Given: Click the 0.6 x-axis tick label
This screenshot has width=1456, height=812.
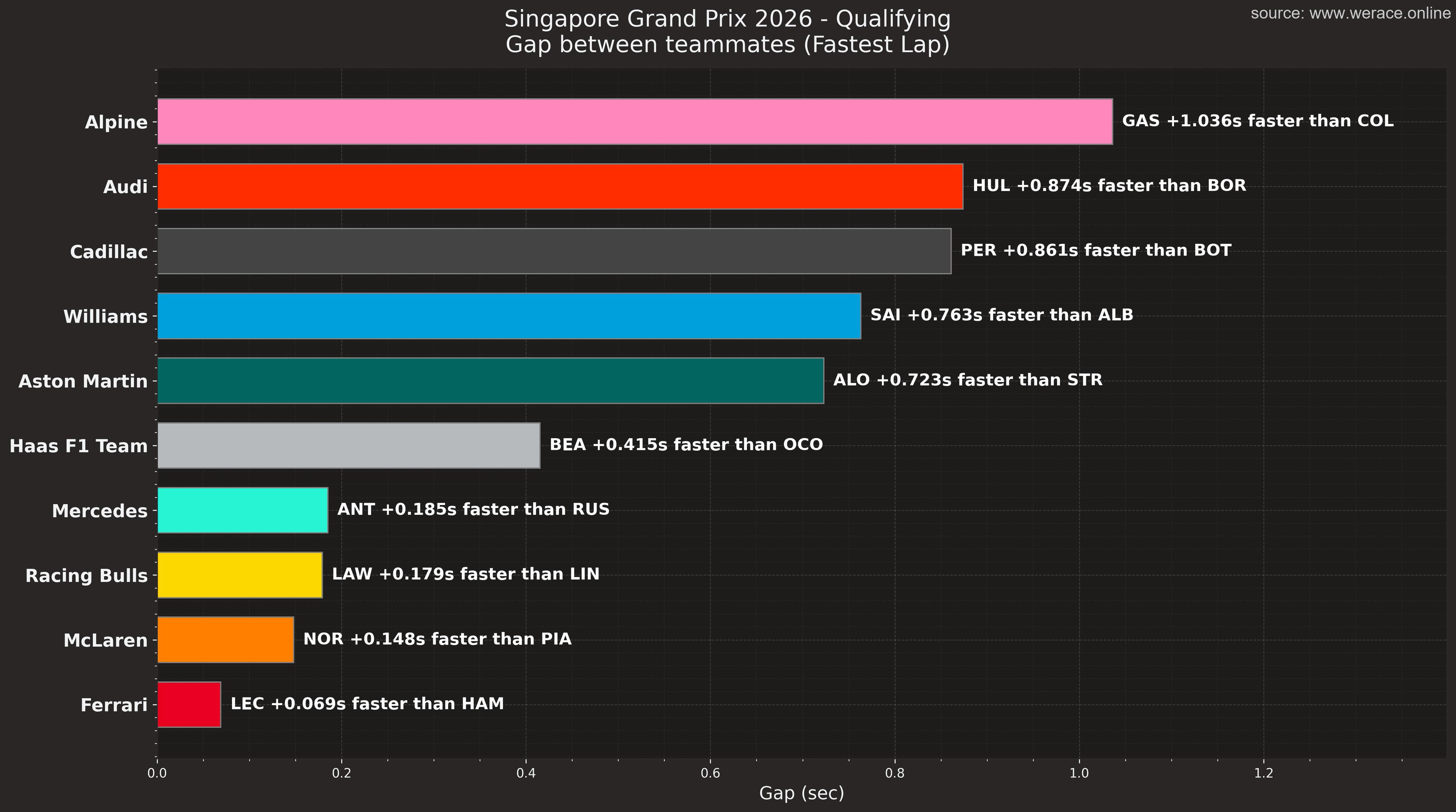Looking at the screenshot, I should (x=711, y=773).
